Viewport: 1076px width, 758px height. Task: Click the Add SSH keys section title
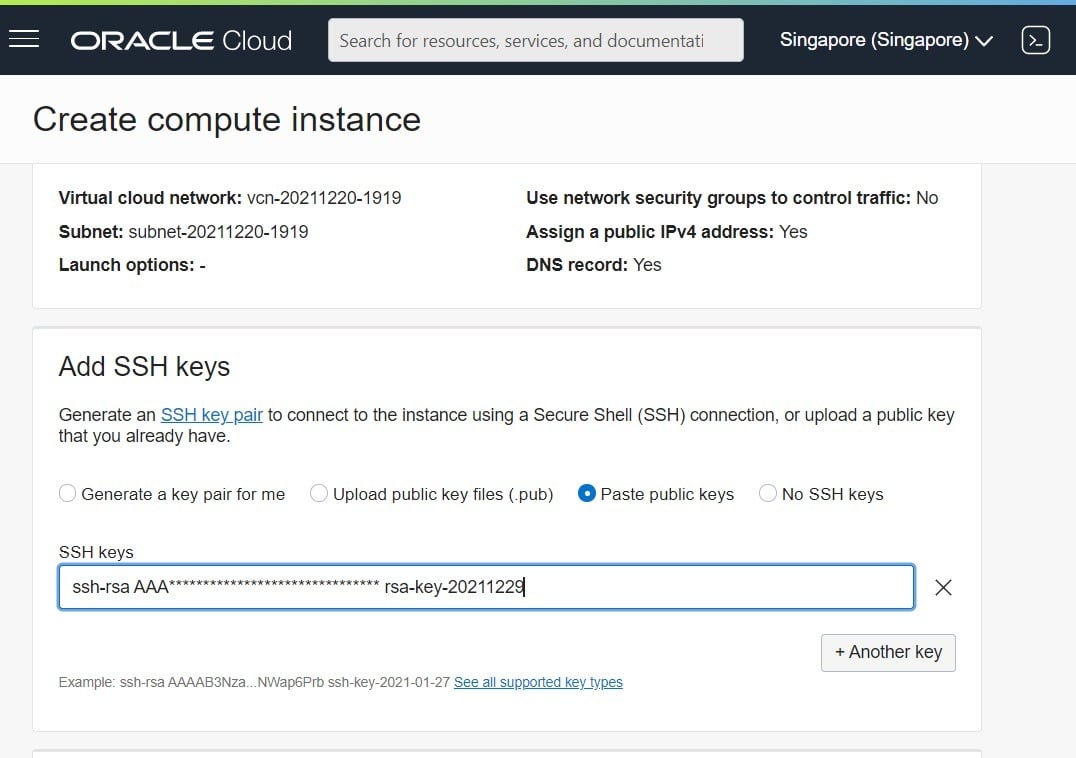click(144, 366)
